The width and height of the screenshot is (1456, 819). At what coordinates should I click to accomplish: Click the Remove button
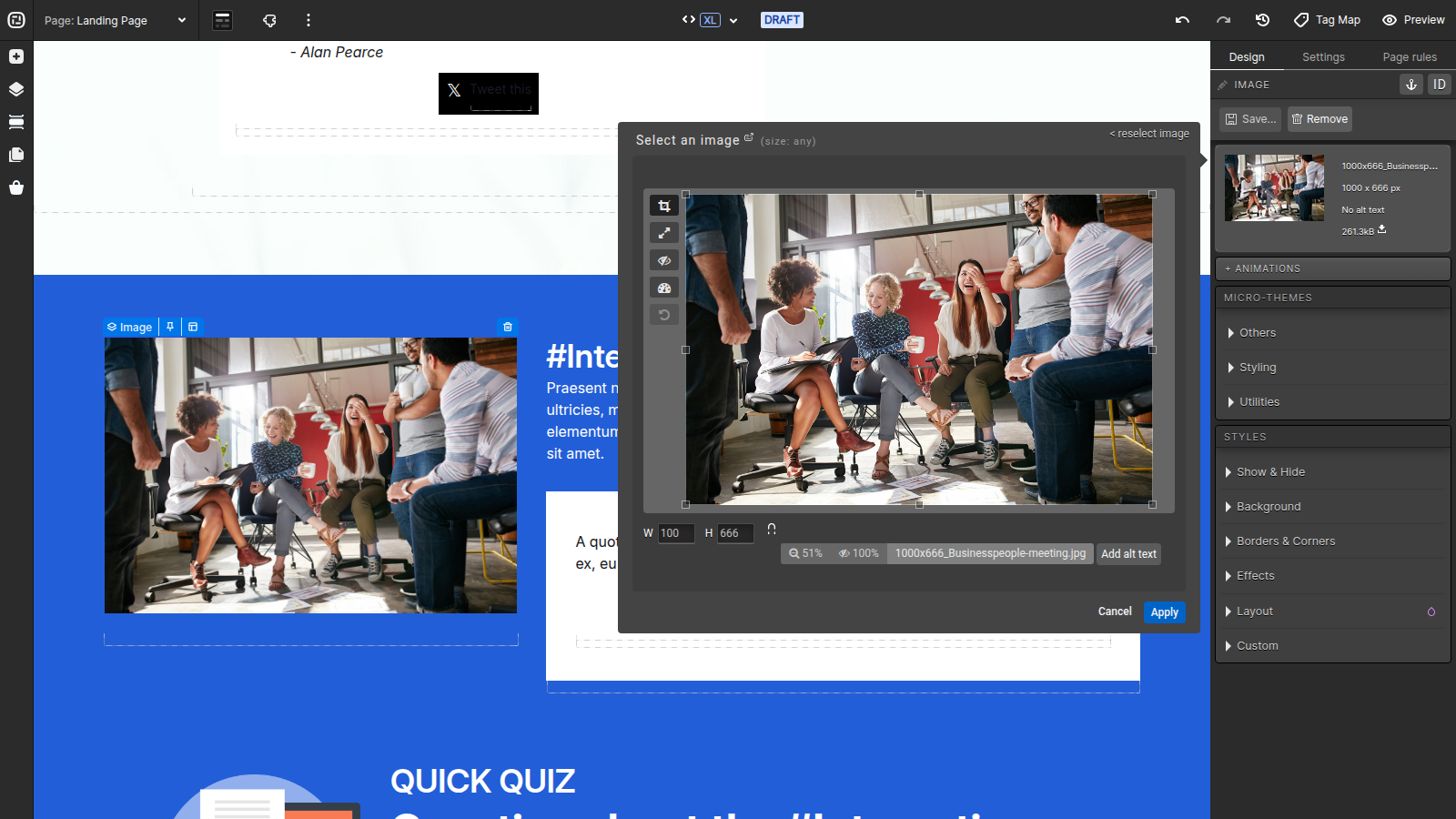(x=1319, y=119)
